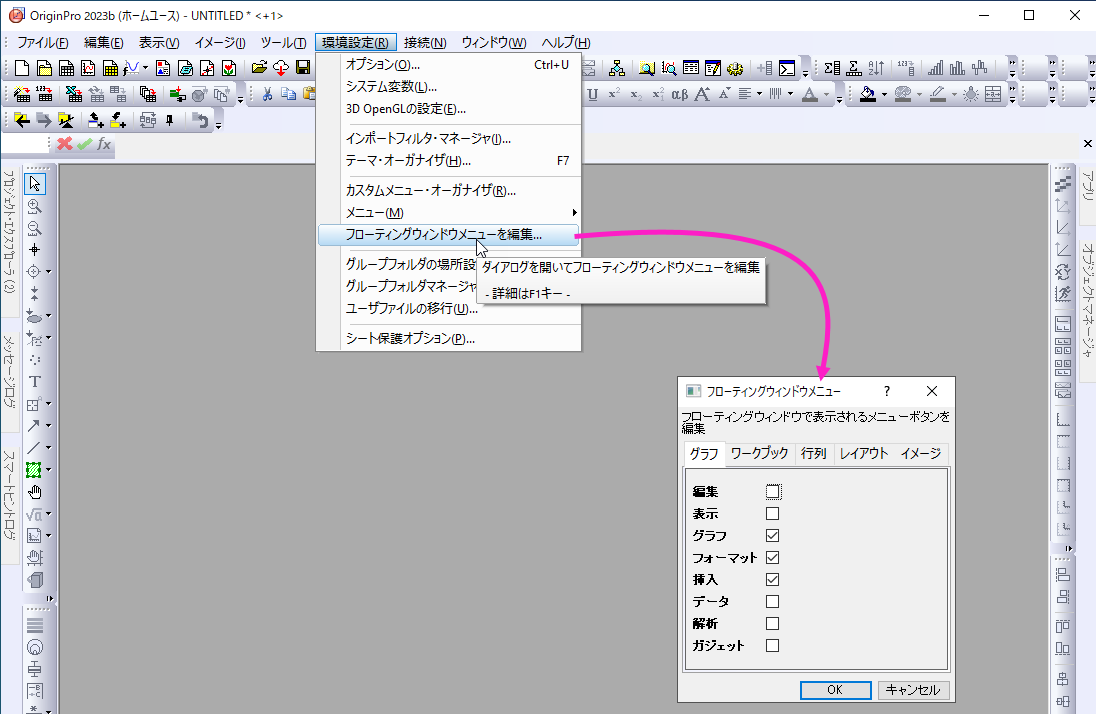Expand the arrow tool dropdown in left toolbar
Viewport: 1096px width, 714px height.
point(48,426)
